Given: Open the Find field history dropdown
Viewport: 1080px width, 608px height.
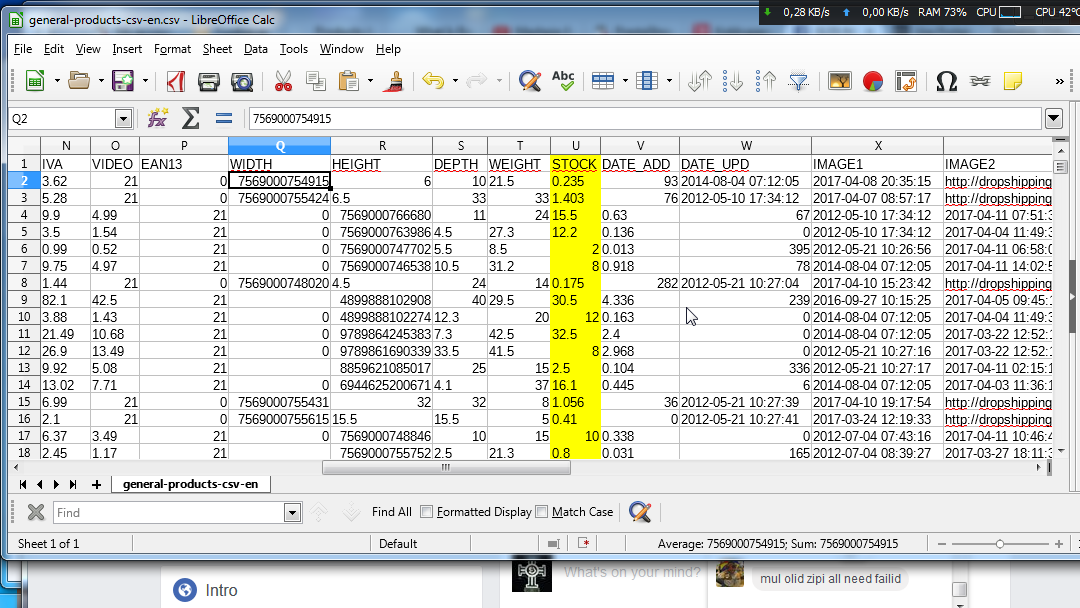Looking at the screenshot, I should point(292,513).
